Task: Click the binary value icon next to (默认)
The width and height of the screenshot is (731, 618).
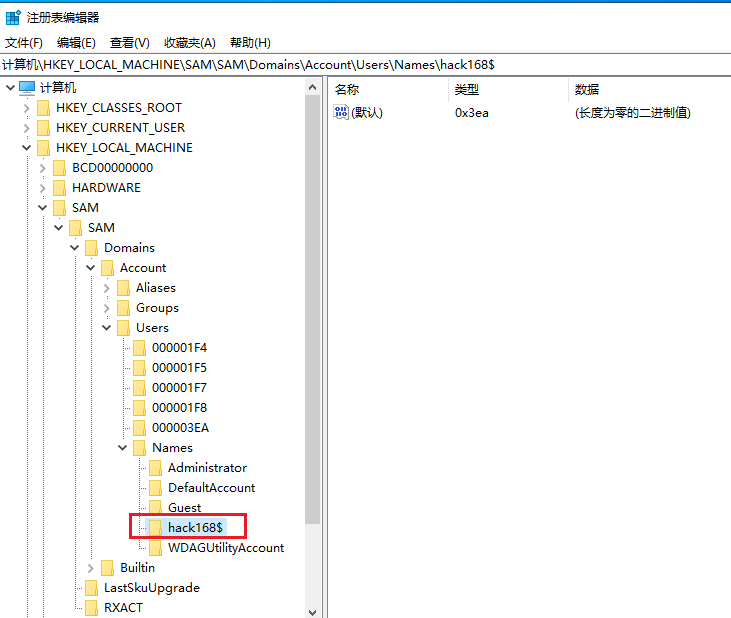Action: 341,113
